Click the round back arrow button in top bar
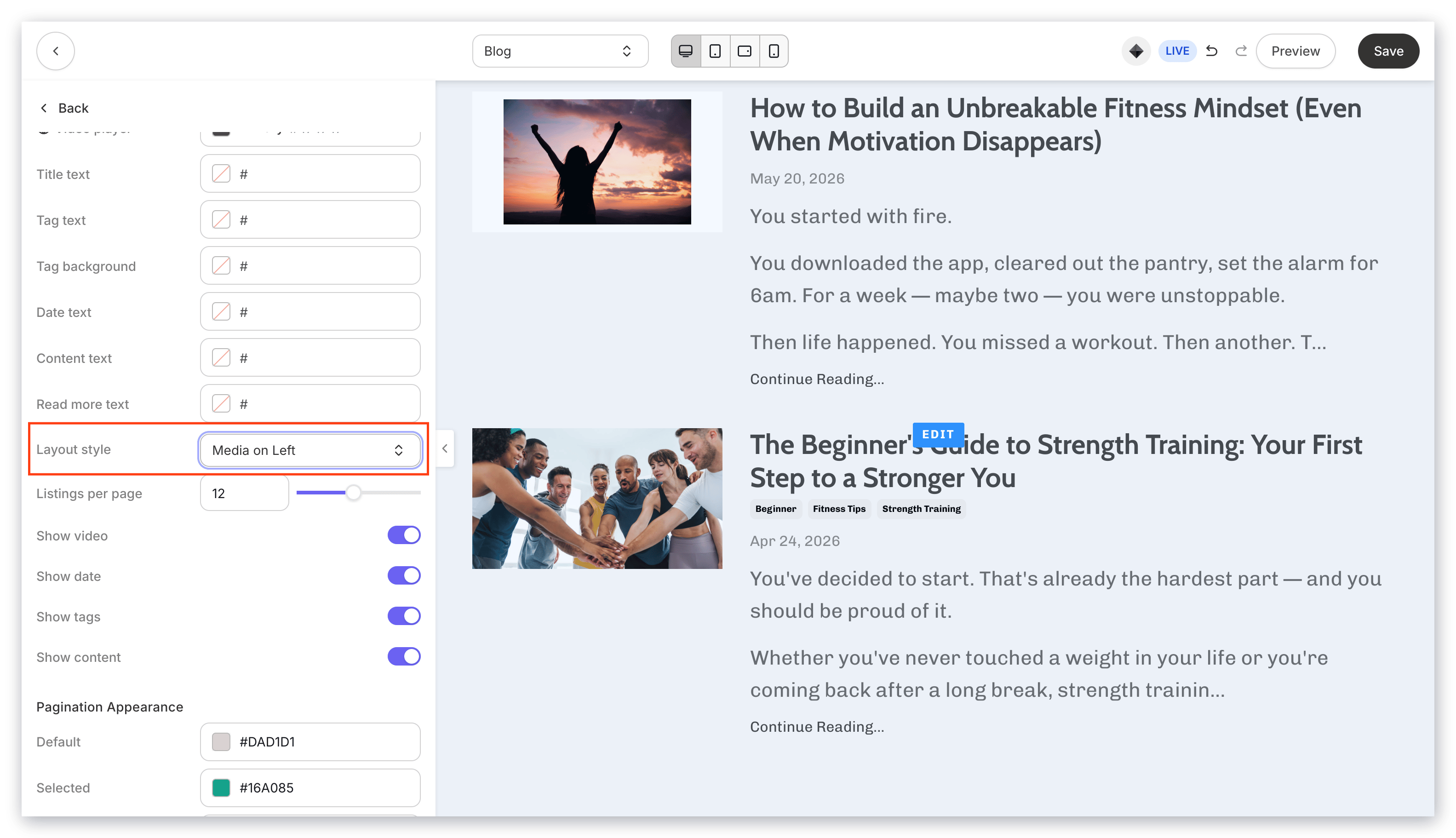 [x=55, y=51]
